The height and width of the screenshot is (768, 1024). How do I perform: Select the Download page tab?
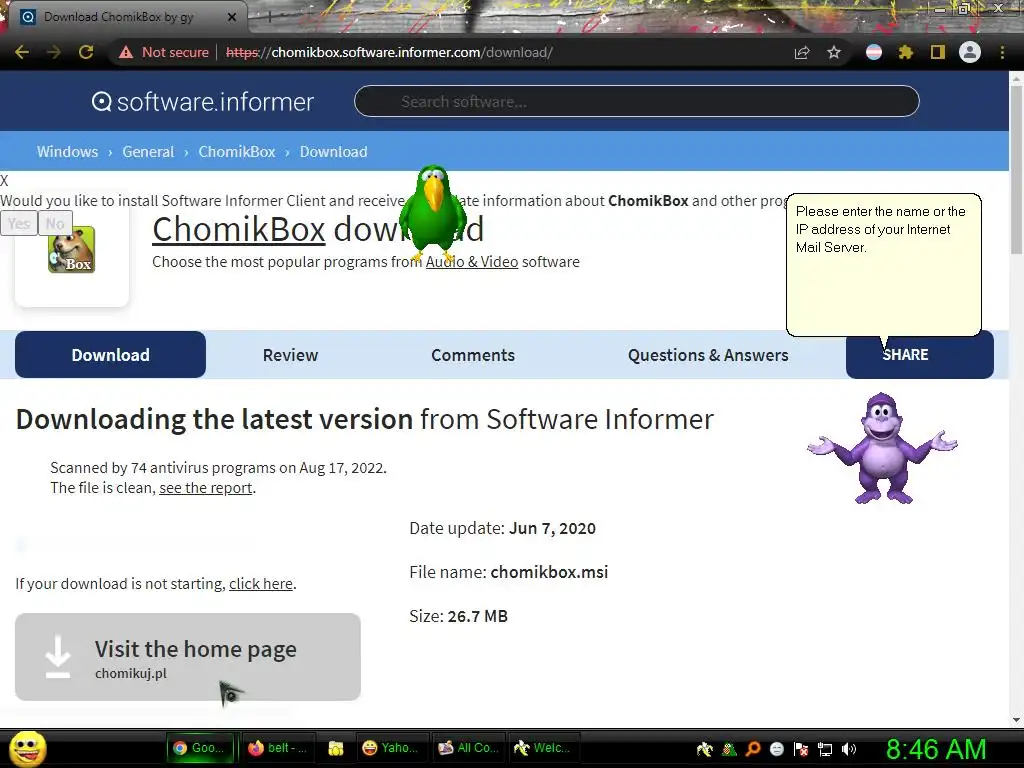coord(110,355)
